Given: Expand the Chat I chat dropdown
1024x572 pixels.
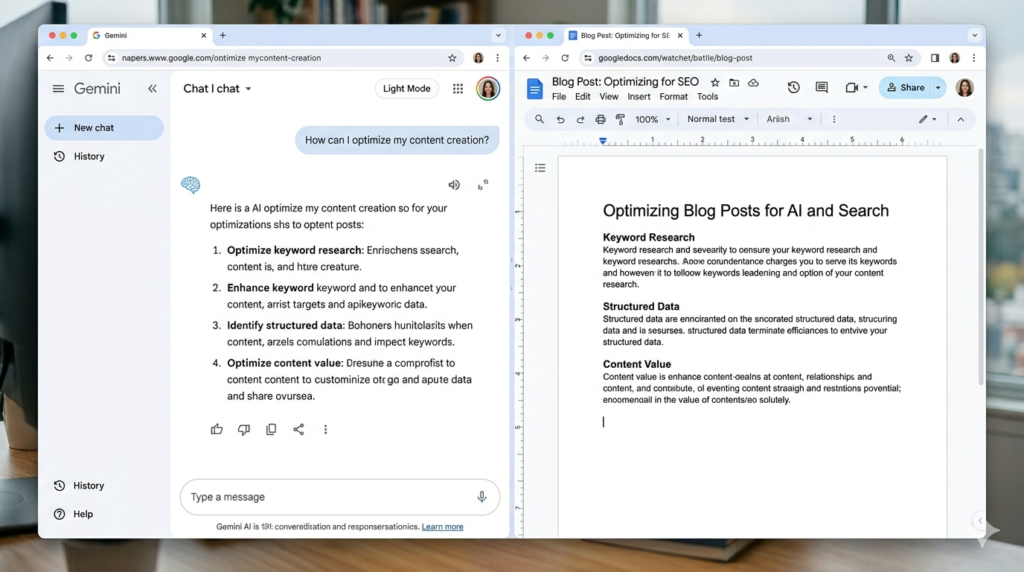Looking at the screenshot, I should pos(217,89).
